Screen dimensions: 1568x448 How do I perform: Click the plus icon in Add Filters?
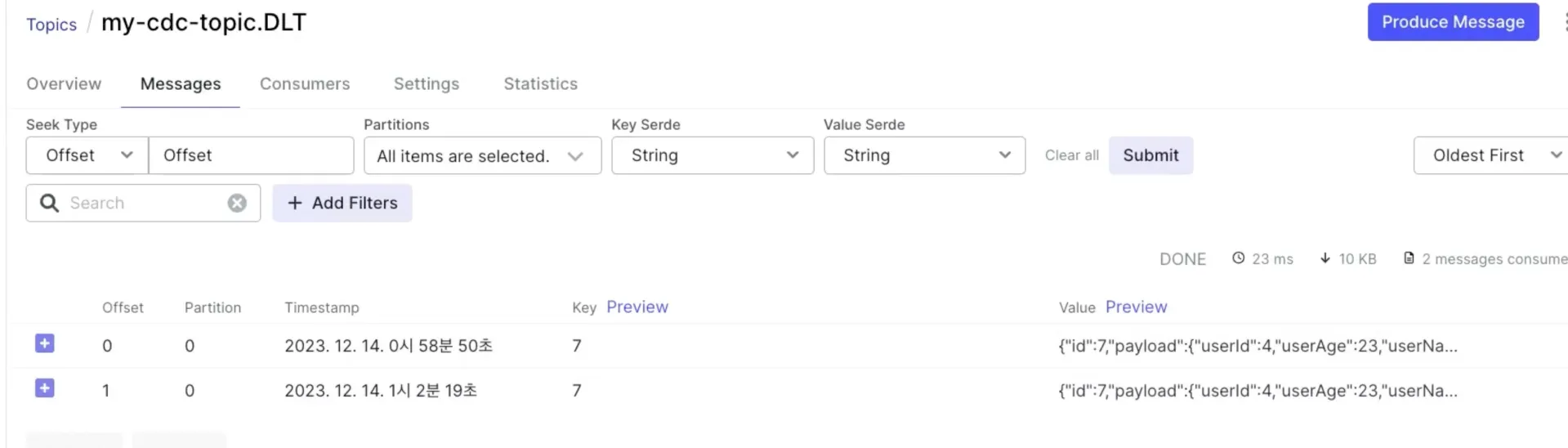pyautogui.click(x=295, y=203)
